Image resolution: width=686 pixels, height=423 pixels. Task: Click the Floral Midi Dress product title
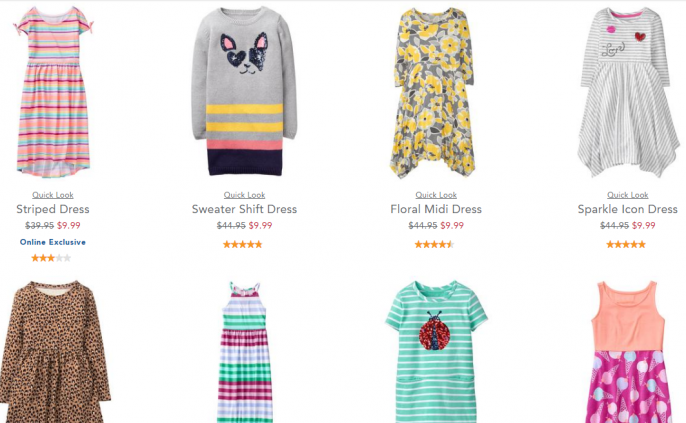tap(436, 209)
